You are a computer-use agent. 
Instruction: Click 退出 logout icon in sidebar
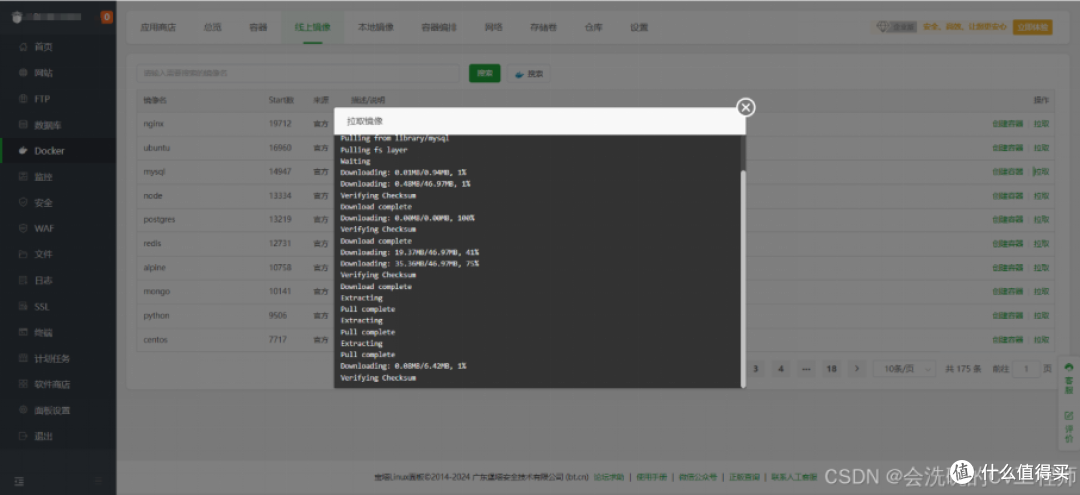click(23, 436)
